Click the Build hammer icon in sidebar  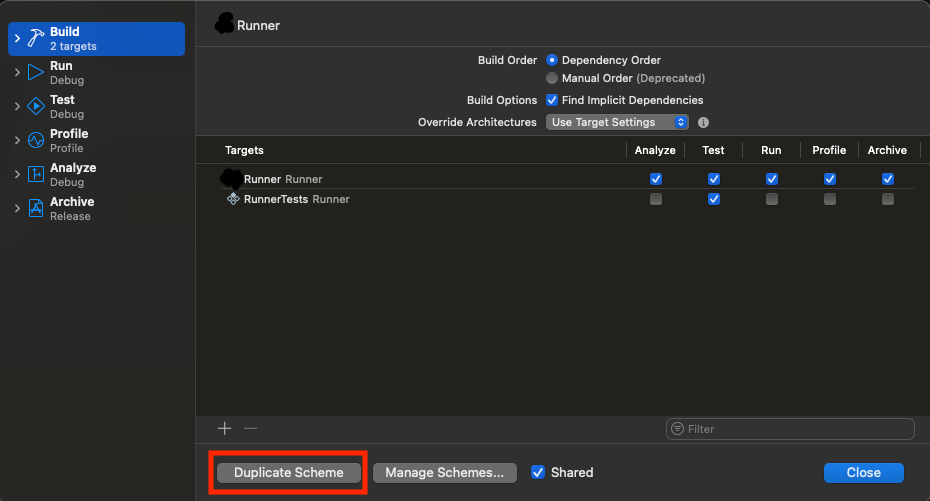coord(35,38)
